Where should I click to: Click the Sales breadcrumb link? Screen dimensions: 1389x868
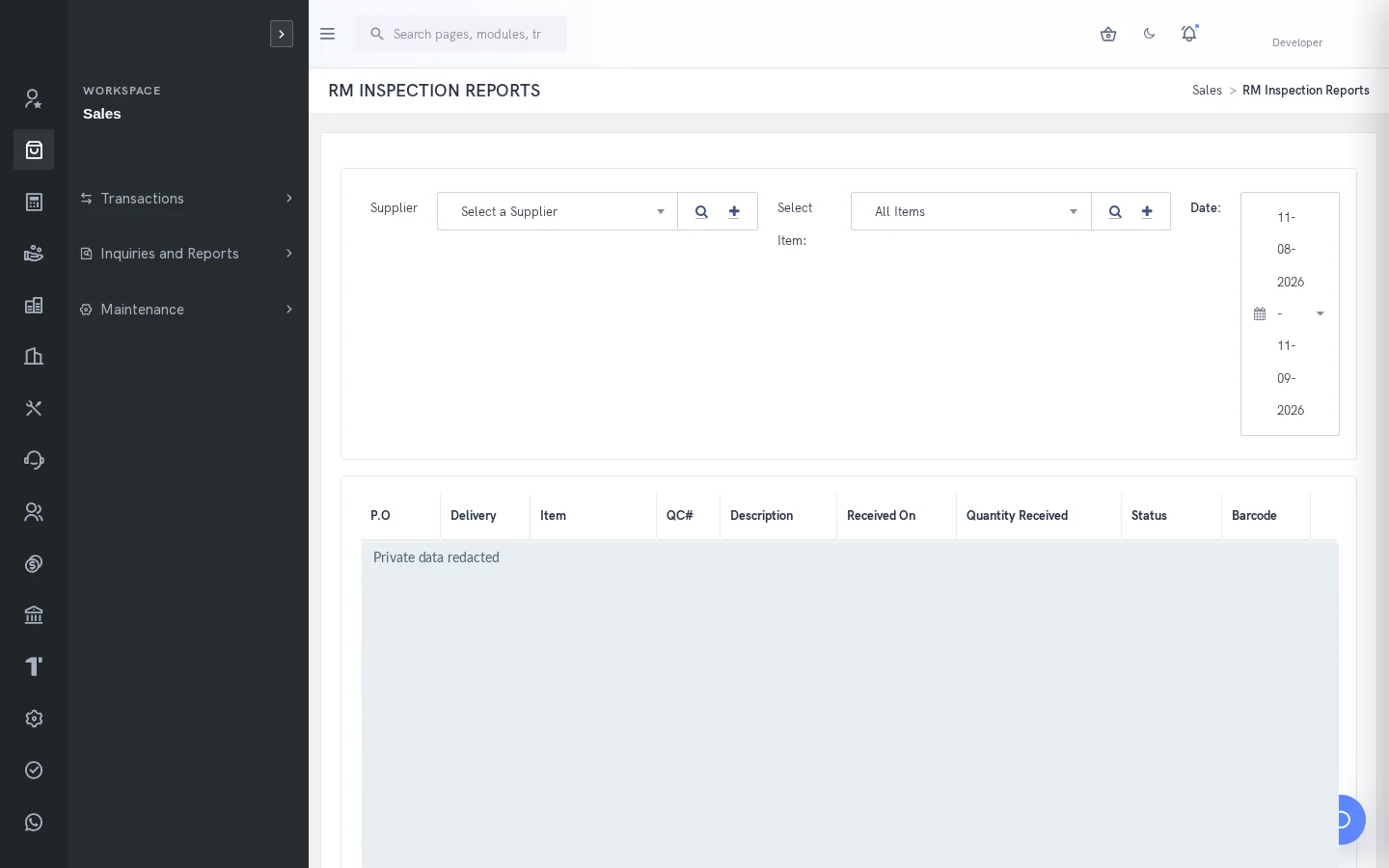coord(1207,91)
